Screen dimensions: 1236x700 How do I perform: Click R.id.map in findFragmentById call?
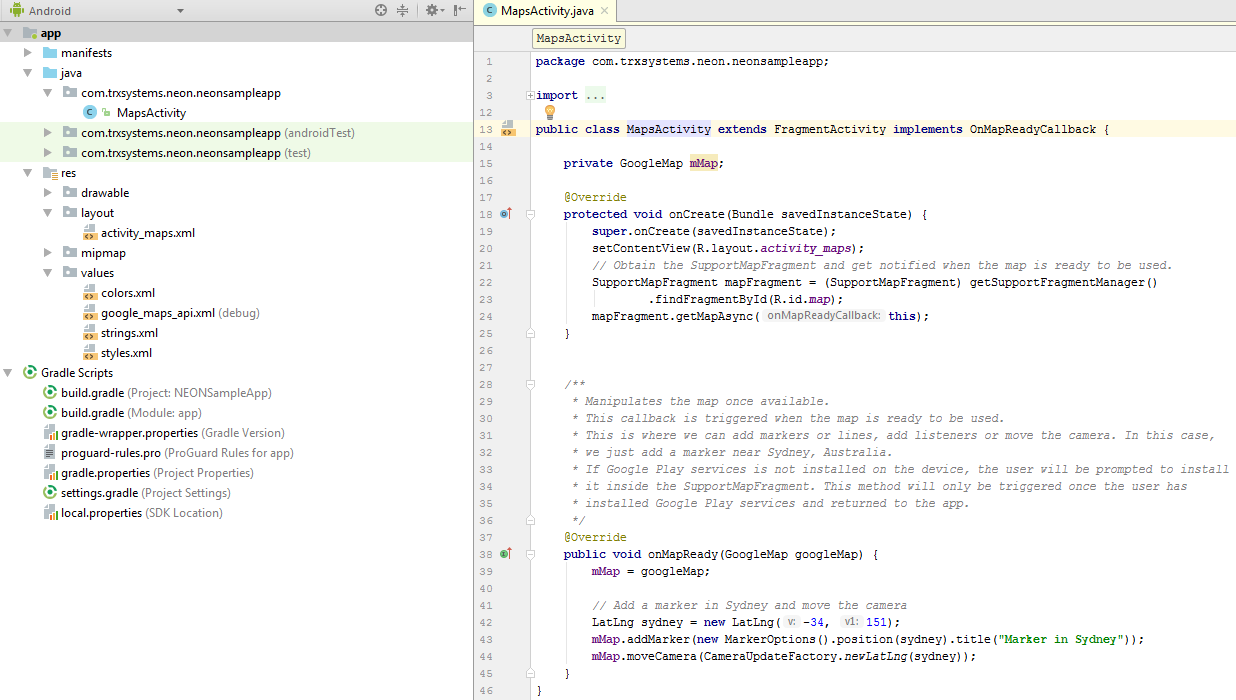(802, 299)
